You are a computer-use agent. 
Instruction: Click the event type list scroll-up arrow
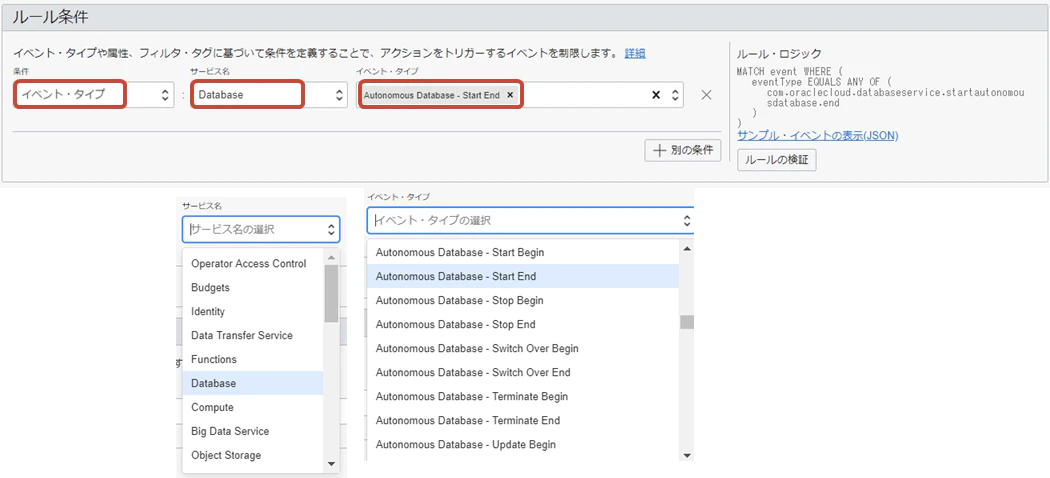686,248
